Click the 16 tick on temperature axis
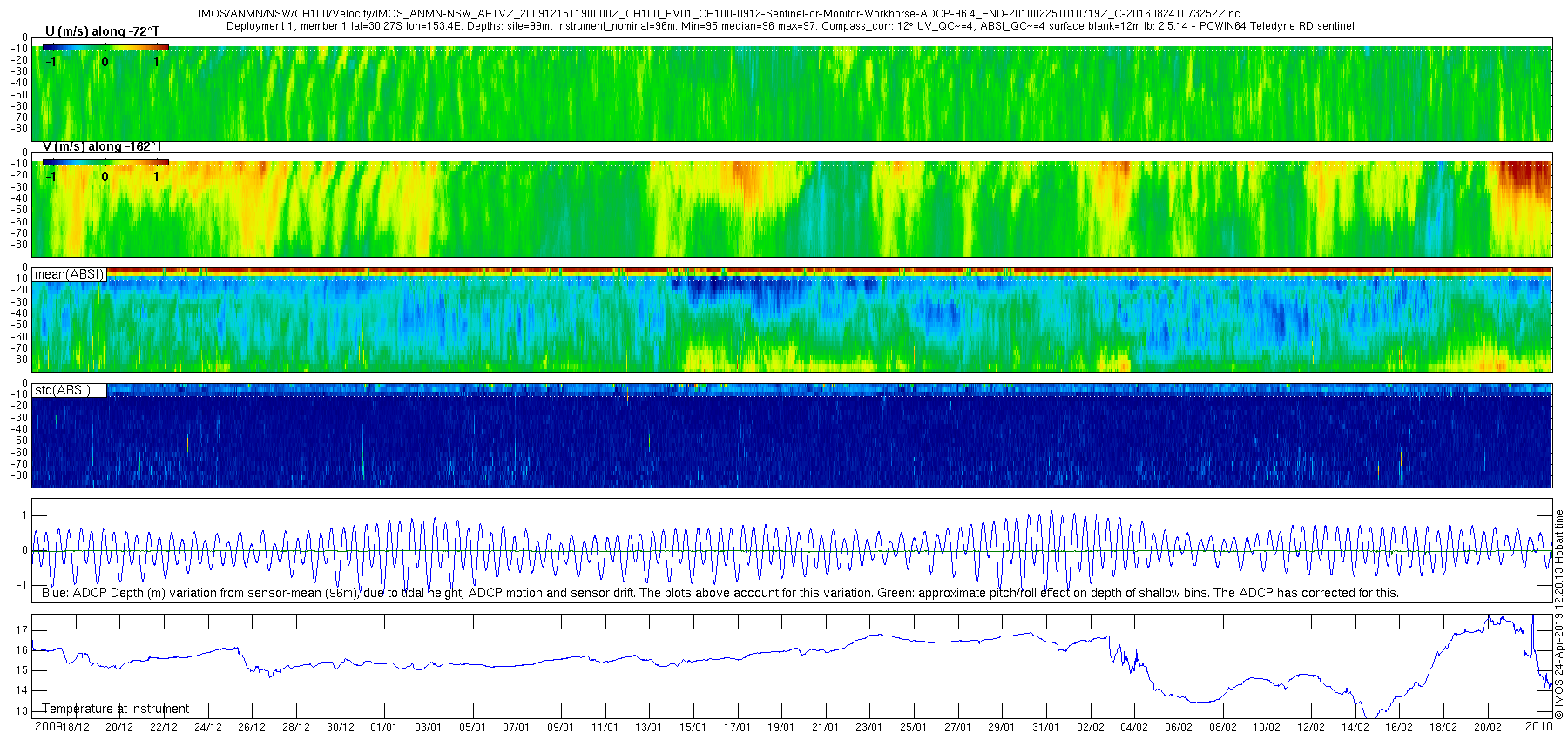1568x740 pixels. click(x=22, y=650)
